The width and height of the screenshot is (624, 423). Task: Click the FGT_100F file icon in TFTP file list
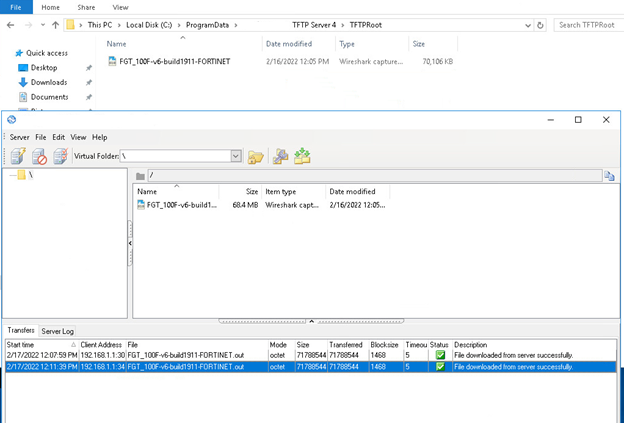pos(141,205)
